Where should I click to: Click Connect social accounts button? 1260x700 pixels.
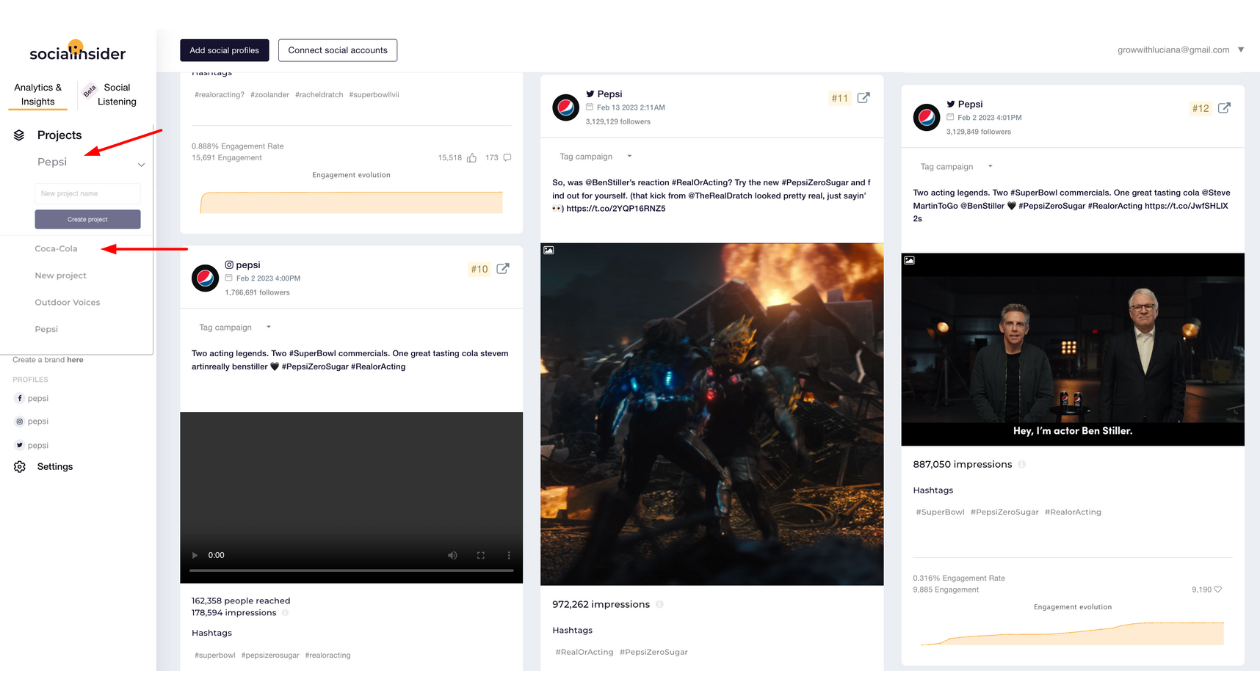pyautogui.click(x=338, y=50)
